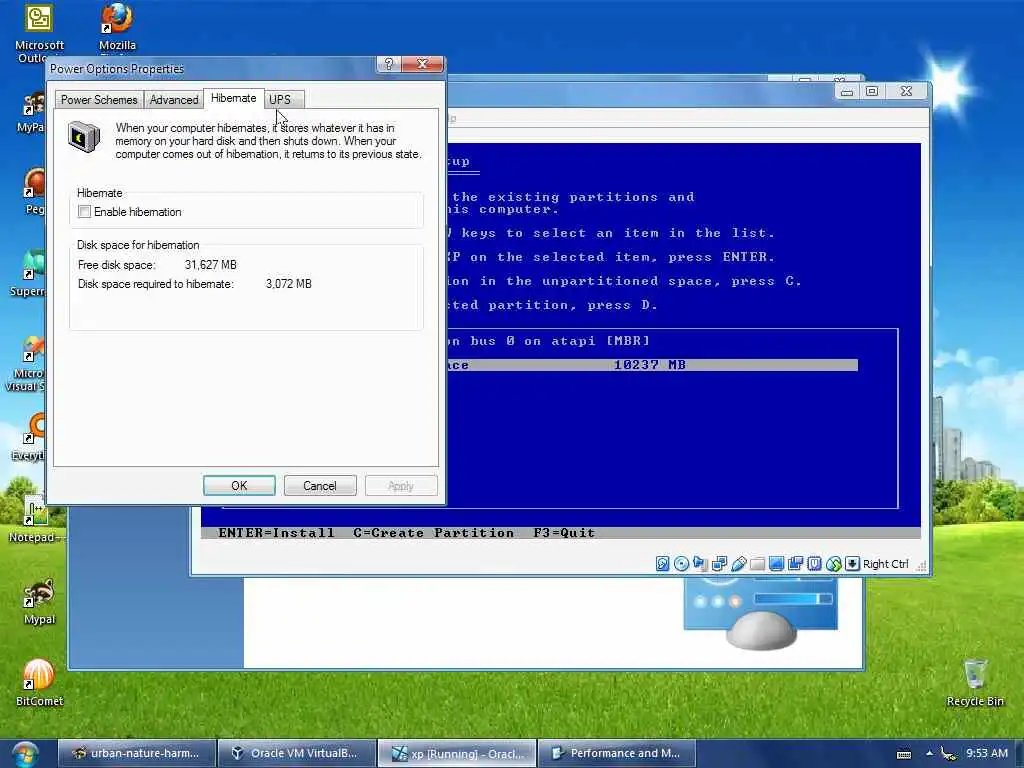1024x768 pixels.
Task: Switch to urban-nature-harm taskbar item
Action: coord(136,753)
